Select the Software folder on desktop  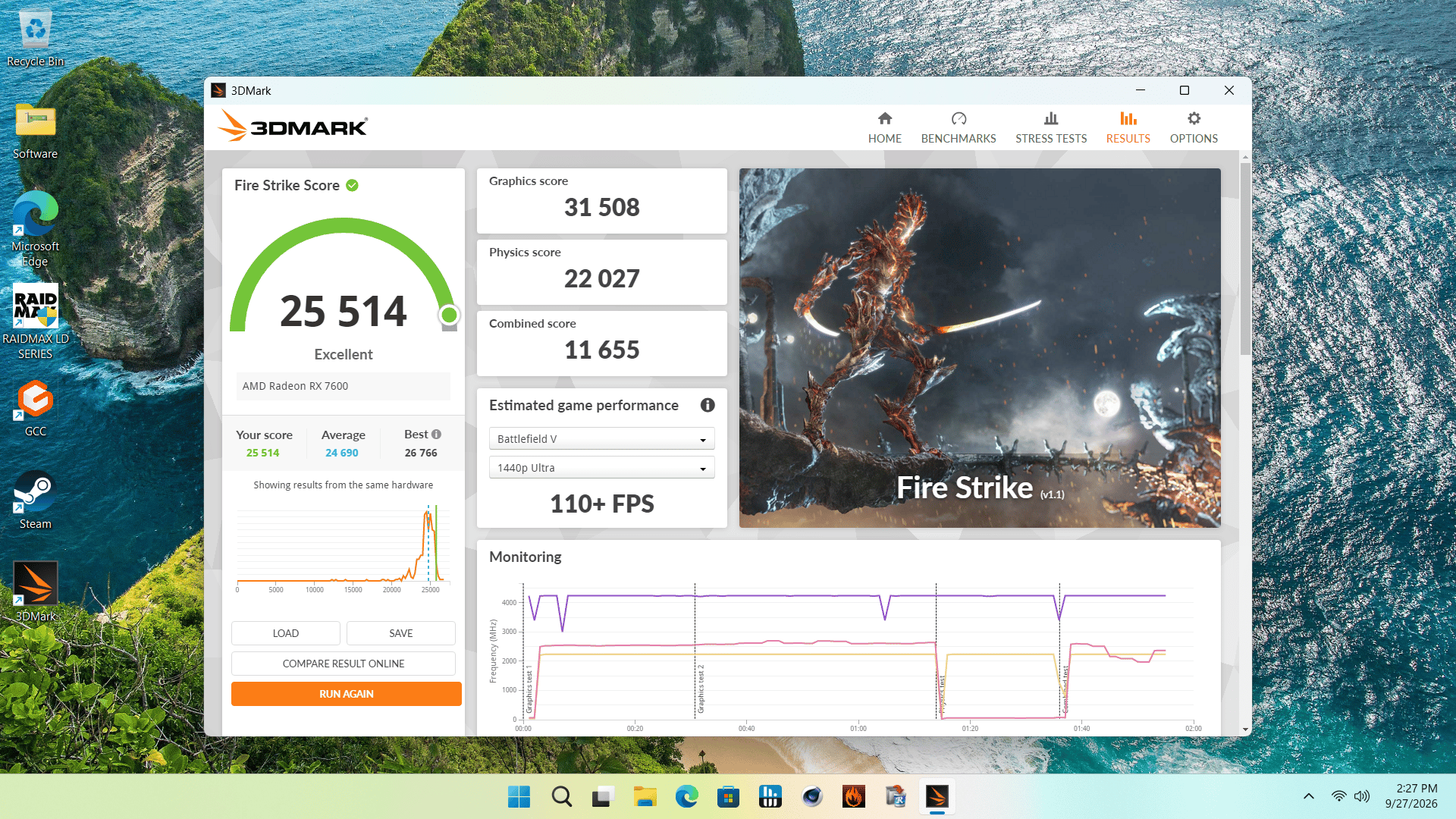[35, 130]
